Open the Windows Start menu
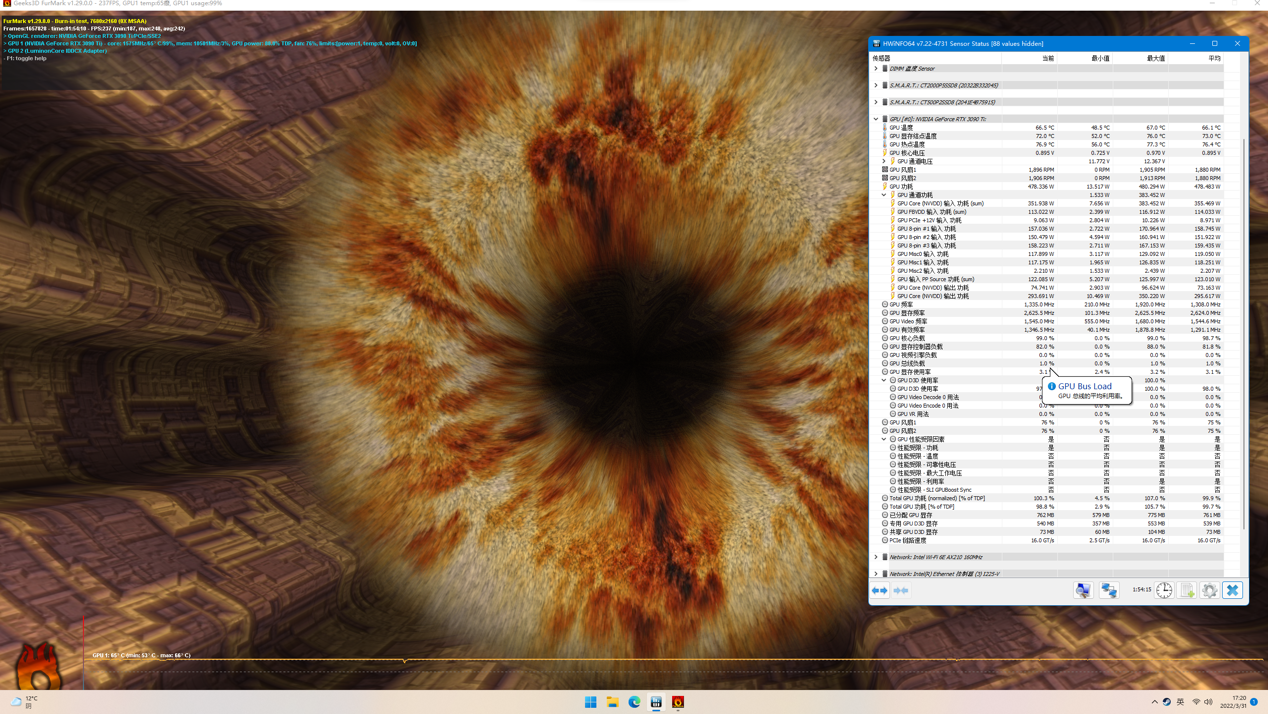The image size is (1268, 714). pyautogui.click(x=590, y=702)
